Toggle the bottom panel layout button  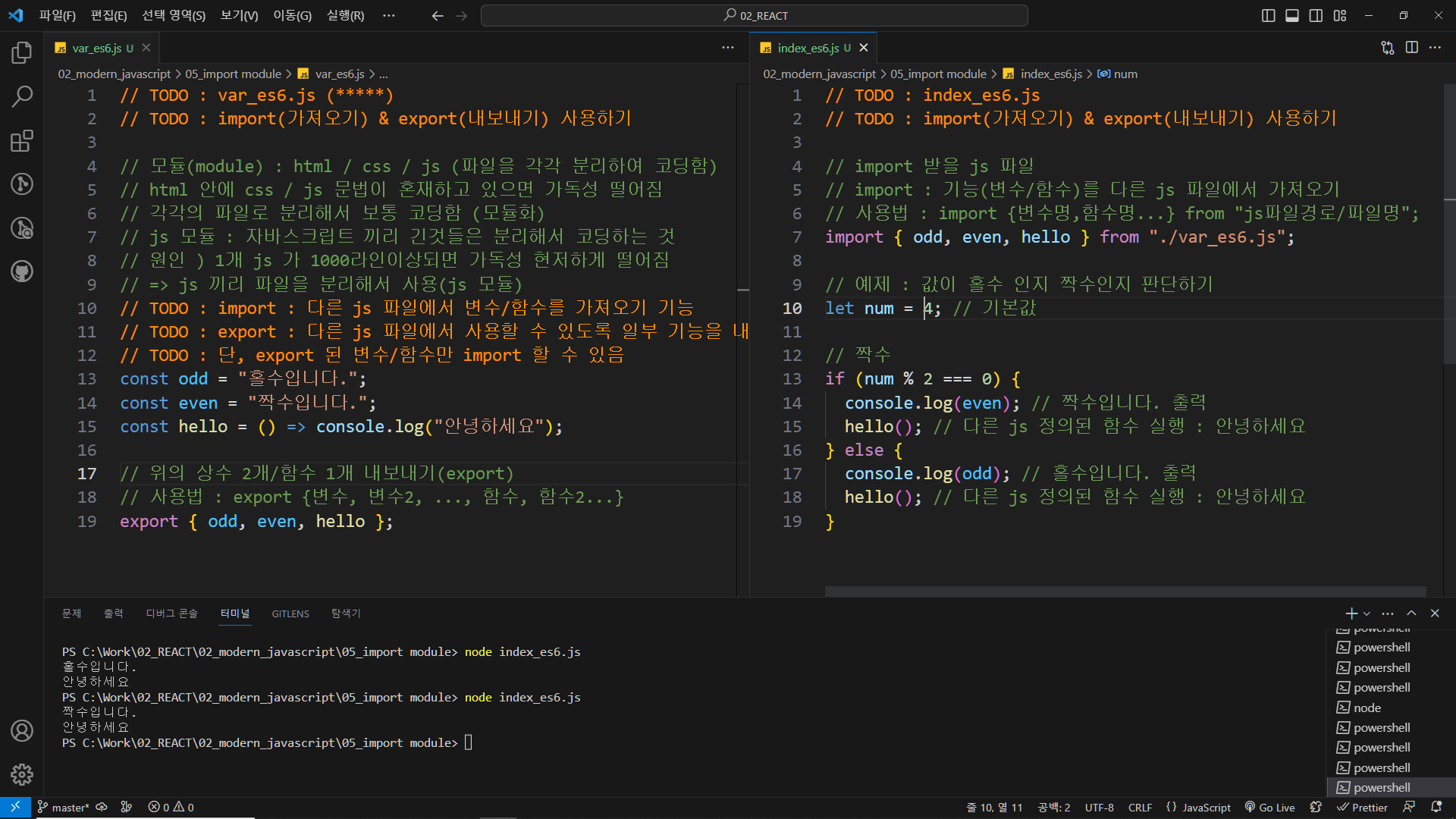[x=1292, y=15]
